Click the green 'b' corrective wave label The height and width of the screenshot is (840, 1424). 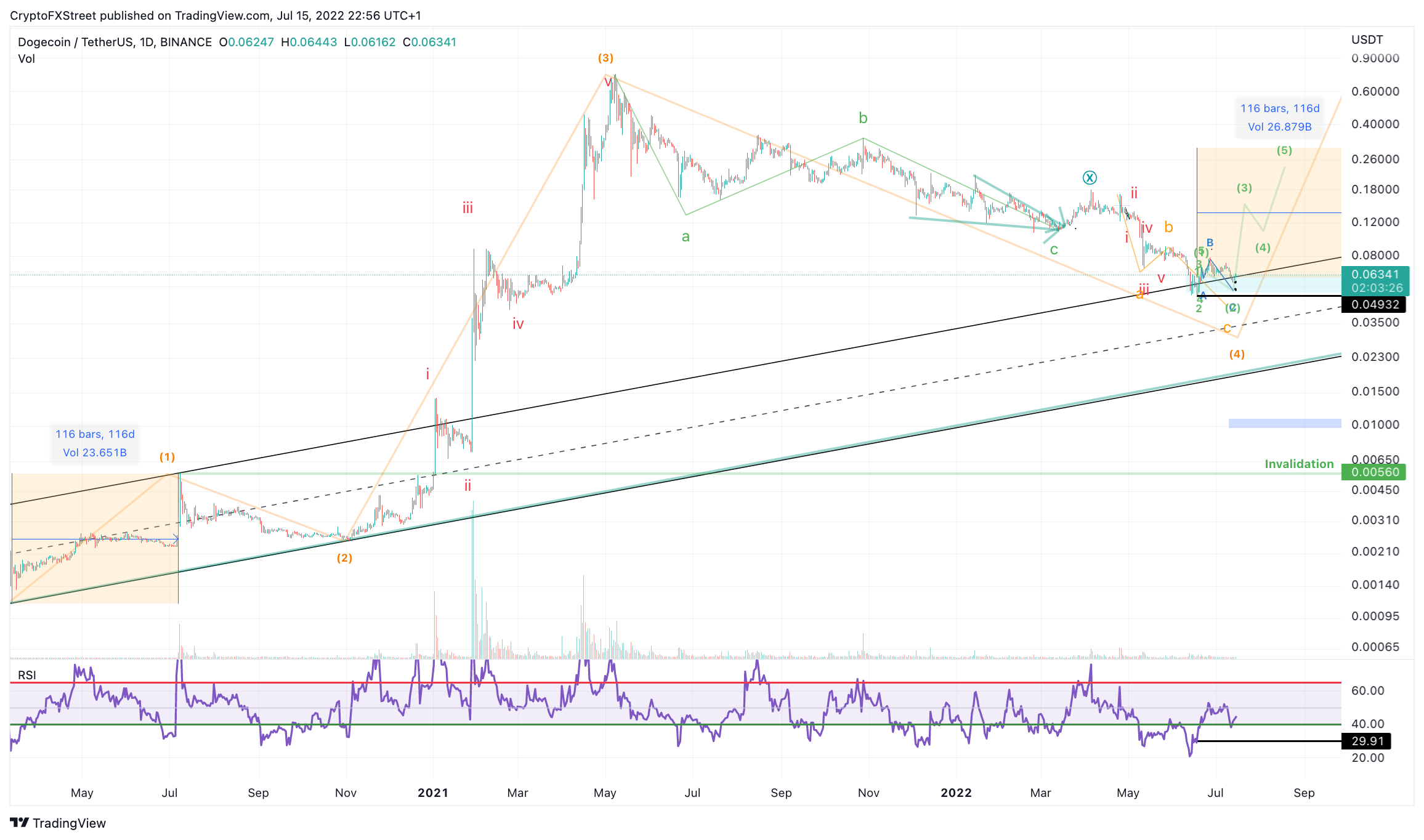863,118
